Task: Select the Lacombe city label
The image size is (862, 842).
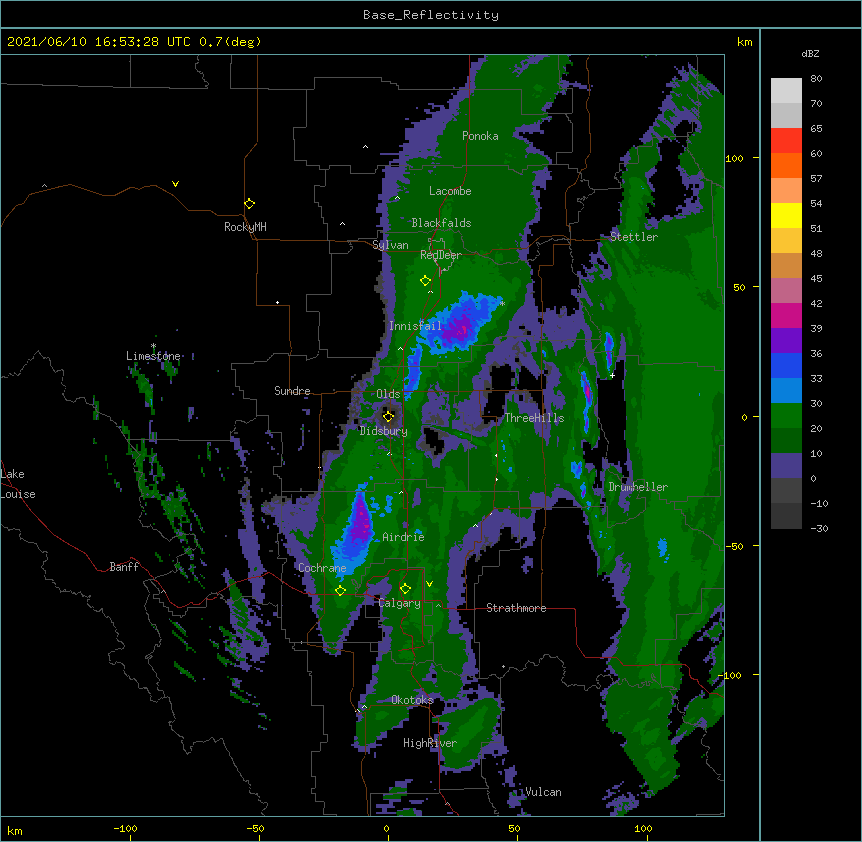Action: (x=450, y=191)
